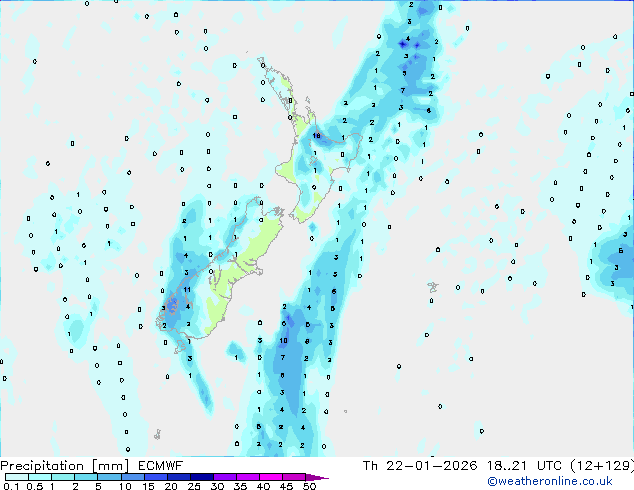Image resolution: width=634 pixels, height=490 pixels.
Task: Click the 'Precipitation [mm]' title text
Action: coord(65,466)
